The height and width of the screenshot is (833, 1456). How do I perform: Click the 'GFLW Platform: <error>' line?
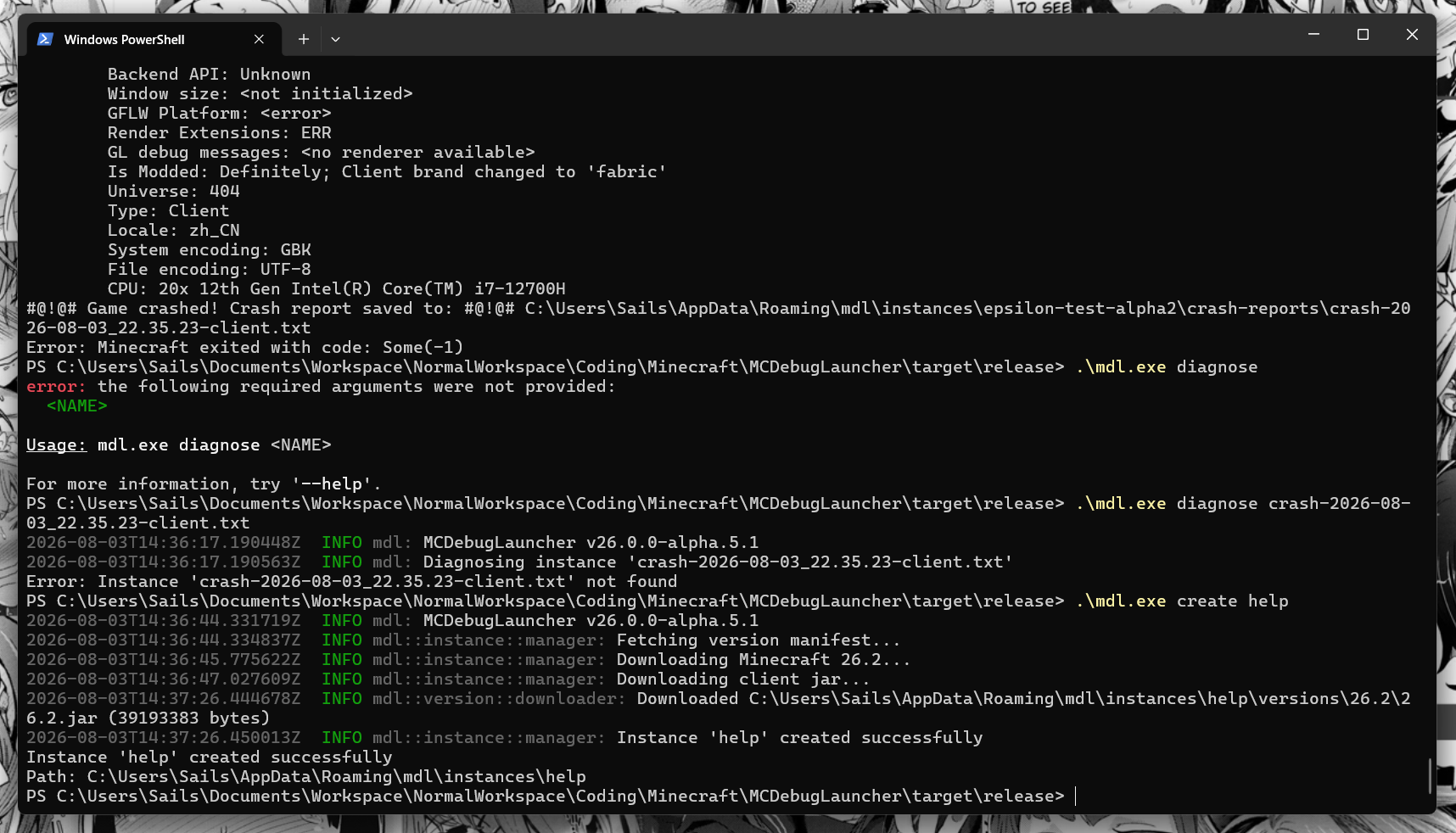(x=219, y=114)
